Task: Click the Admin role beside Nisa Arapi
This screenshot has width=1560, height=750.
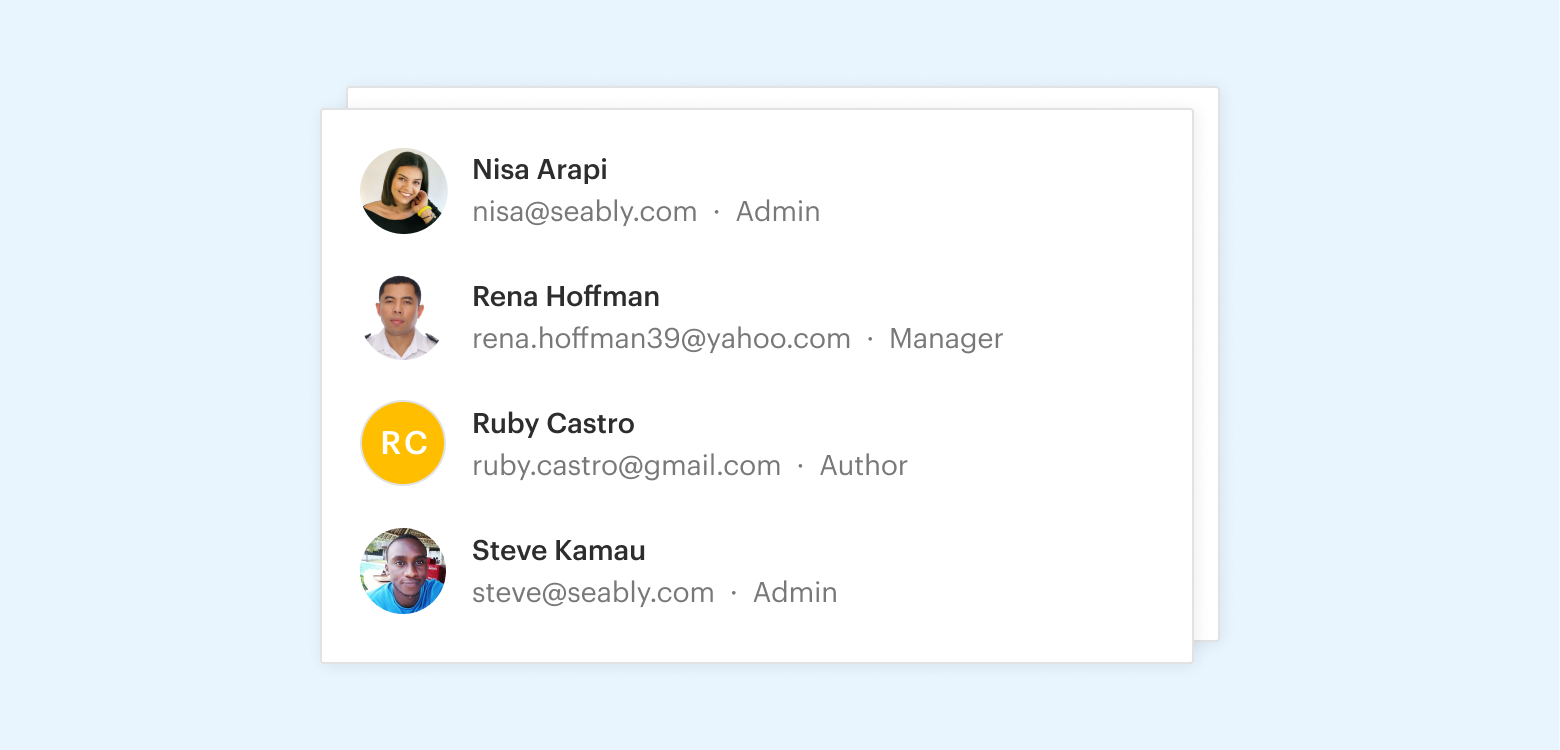Action: pyautogui.click(x=778, y=211)
